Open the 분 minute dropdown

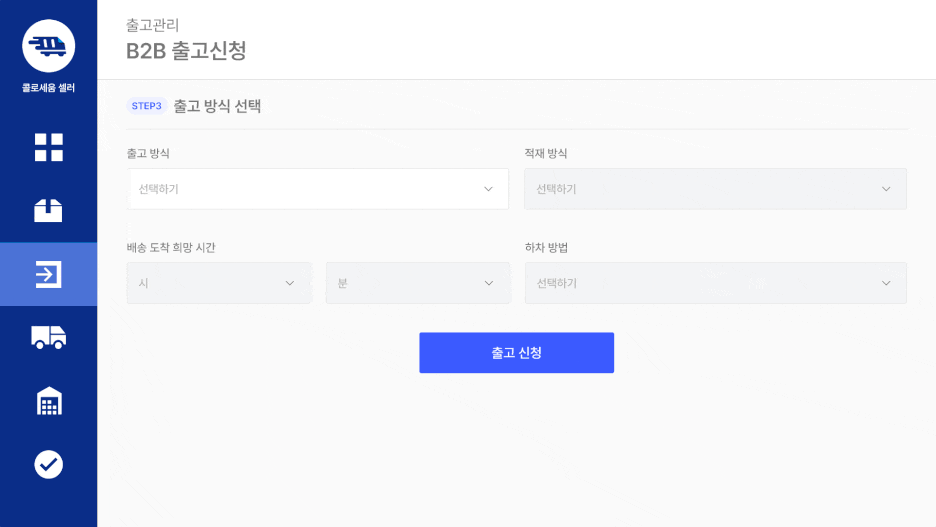point(418,283)
